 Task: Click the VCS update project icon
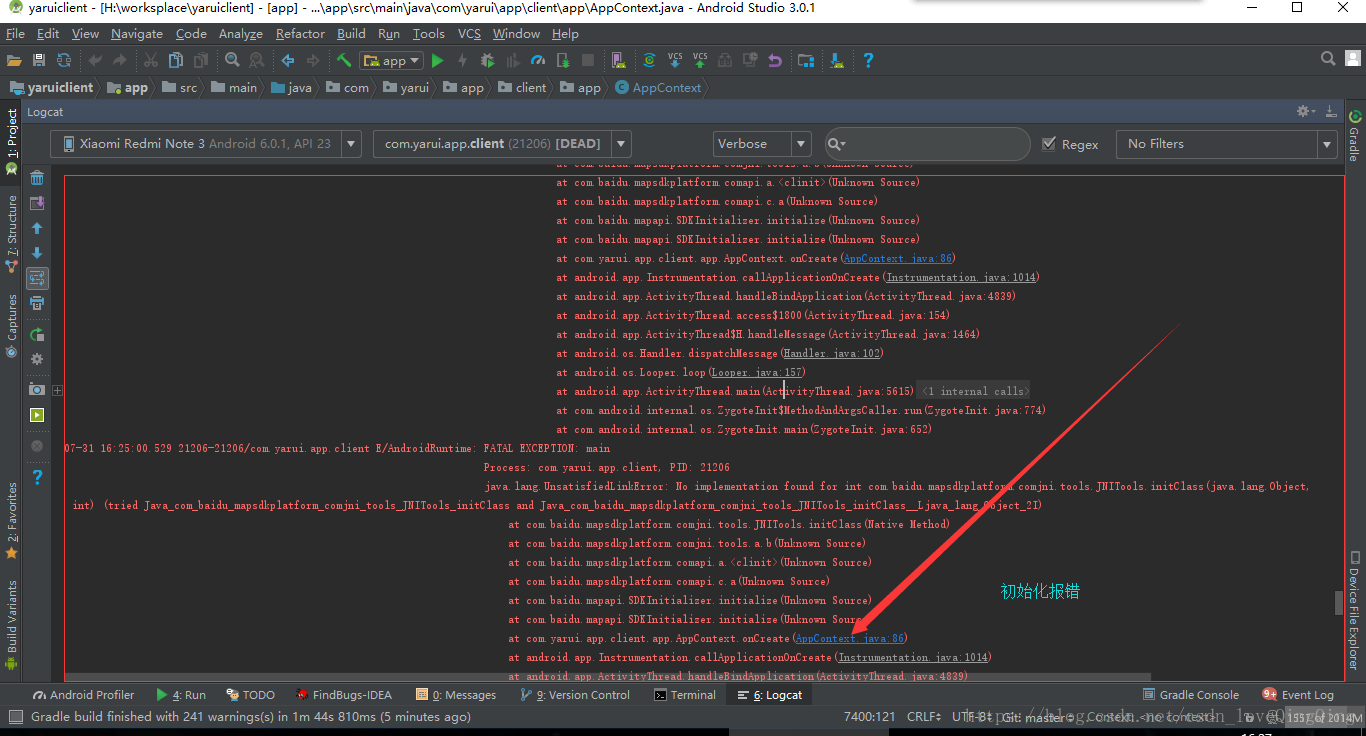pyautogui.click(x=675, y=60)
